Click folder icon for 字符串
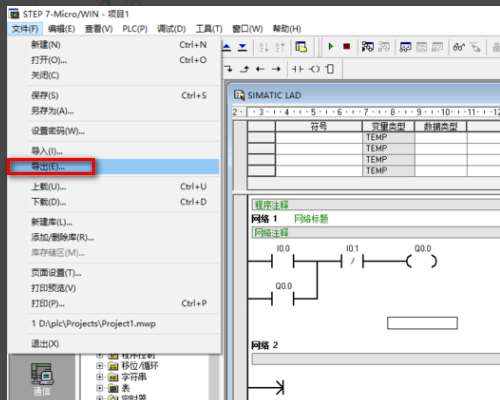 [x=114, y=377]
